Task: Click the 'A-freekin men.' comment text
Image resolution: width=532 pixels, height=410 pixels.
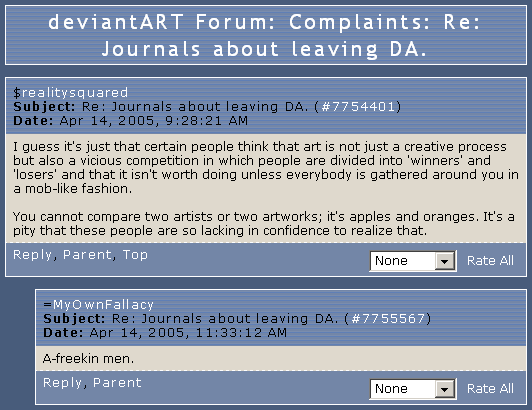Action: coord(89,358)
